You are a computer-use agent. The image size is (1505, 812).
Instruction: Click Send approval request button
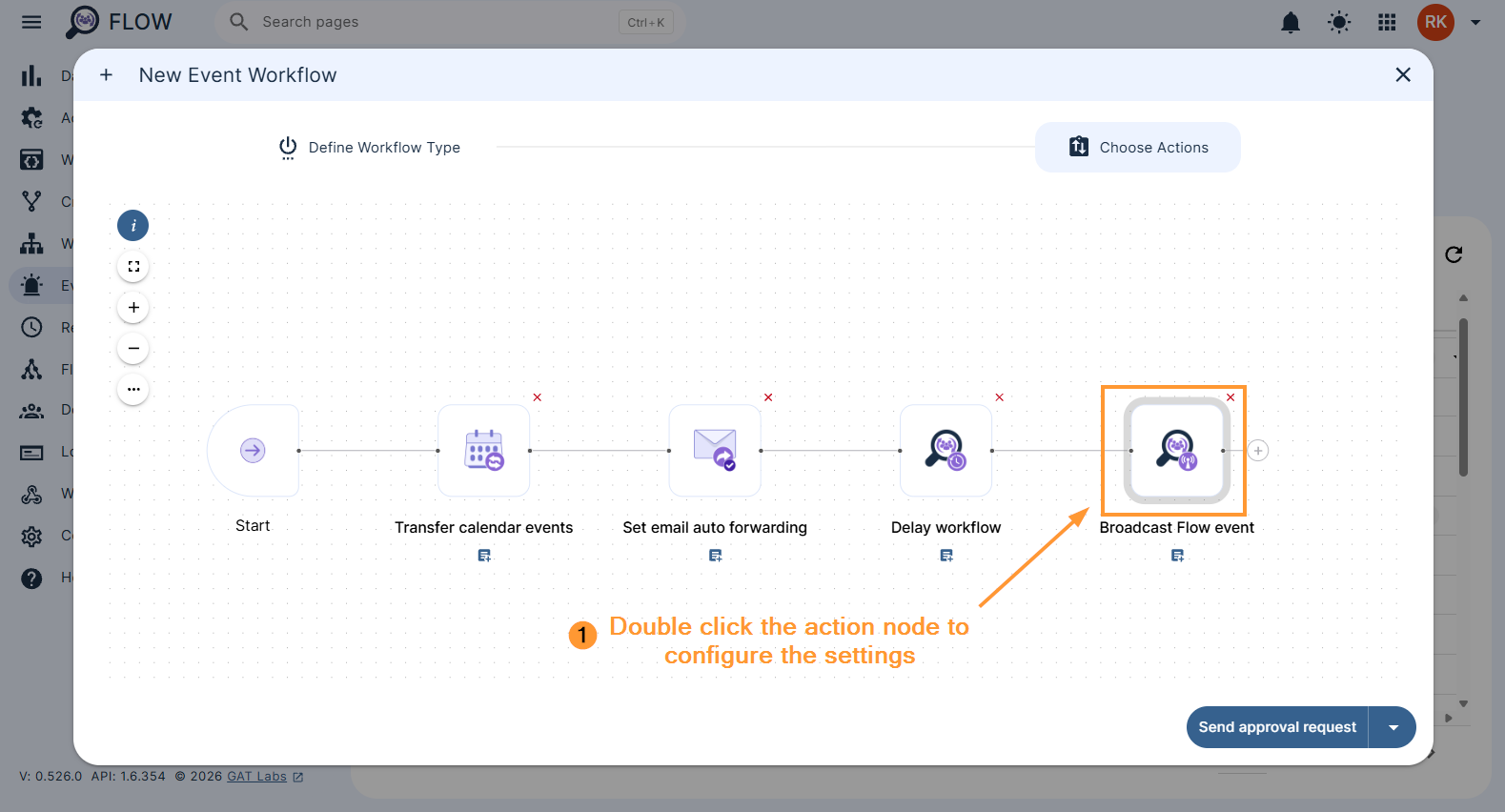pyautogui.click(x=1277, y=727)
